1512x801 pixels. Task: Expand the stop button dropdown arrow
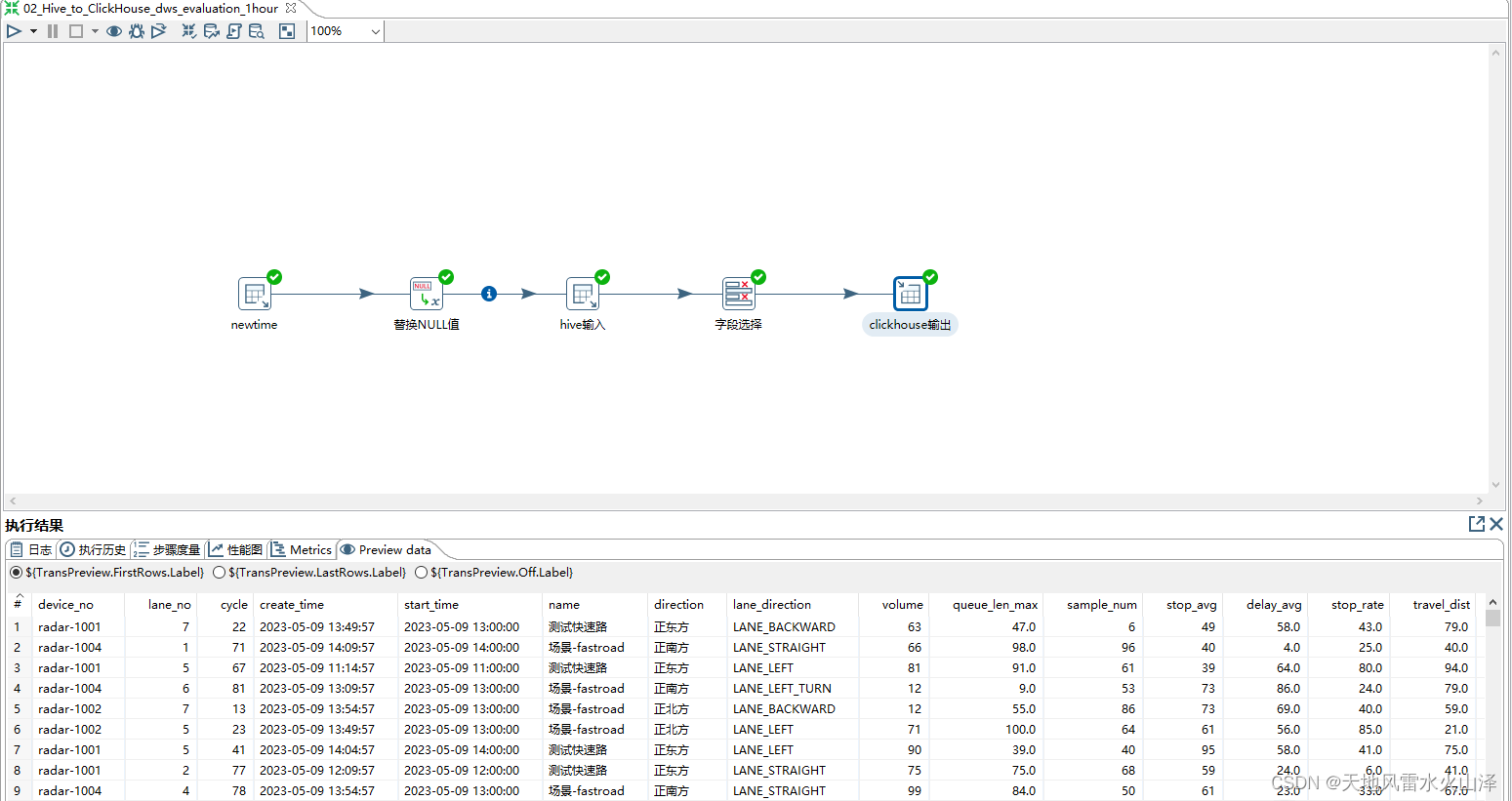(x=94, y=30)
